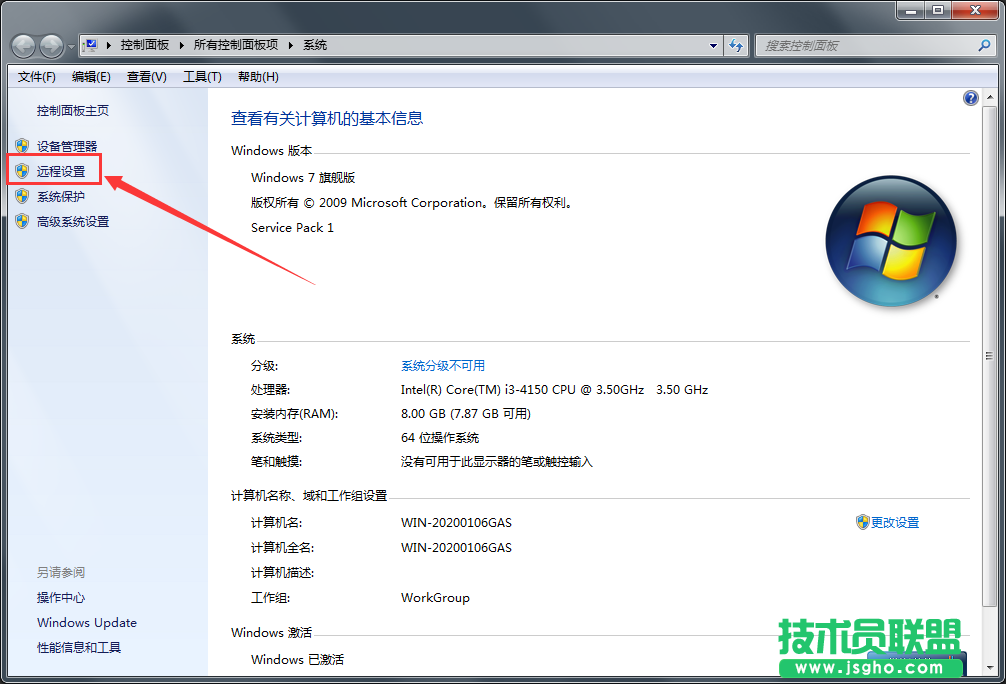Open 远程设置 (Remote settings) in sidebar
Image resolution: width=1006 pixels, height=684 pixels.
click(60, 170)
